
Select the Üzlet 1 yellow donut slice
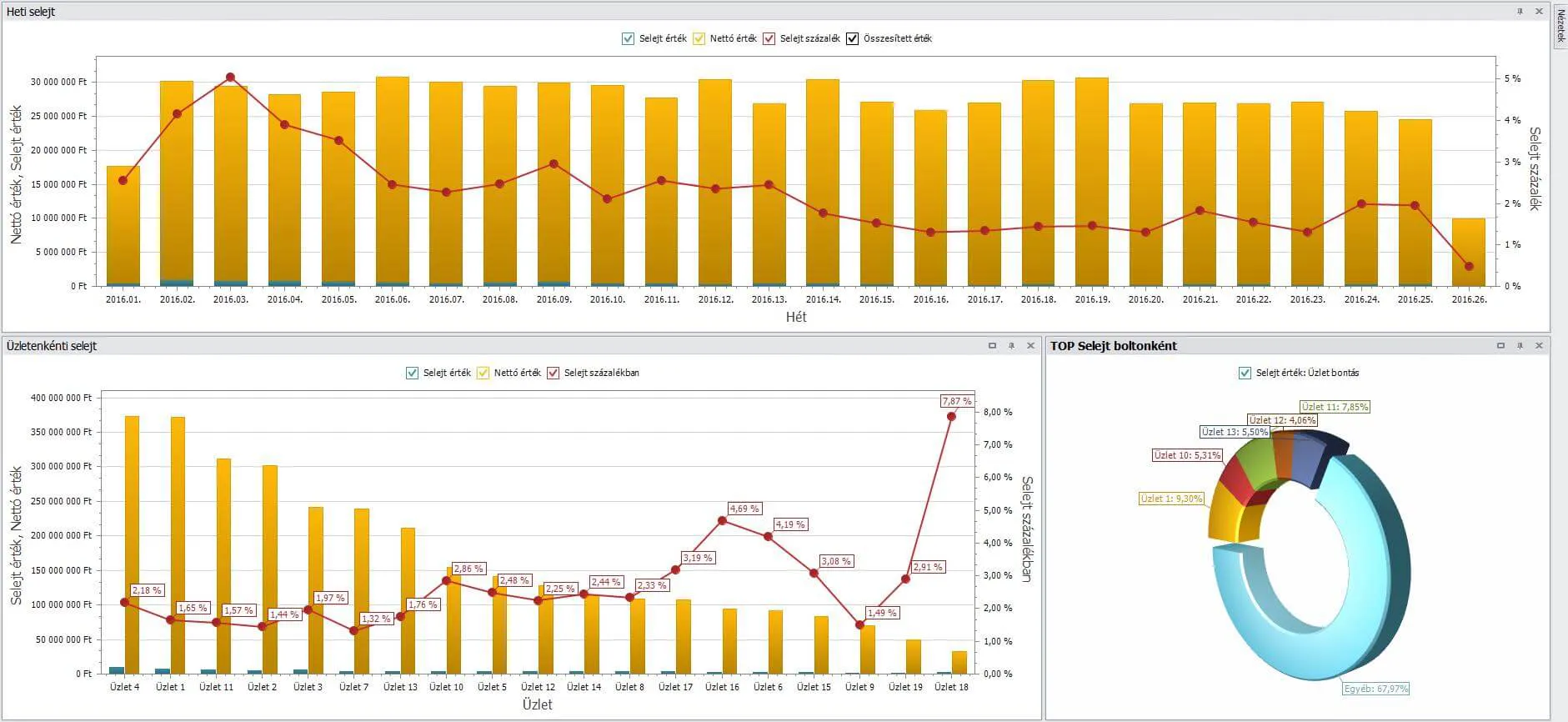(1224, 513)
